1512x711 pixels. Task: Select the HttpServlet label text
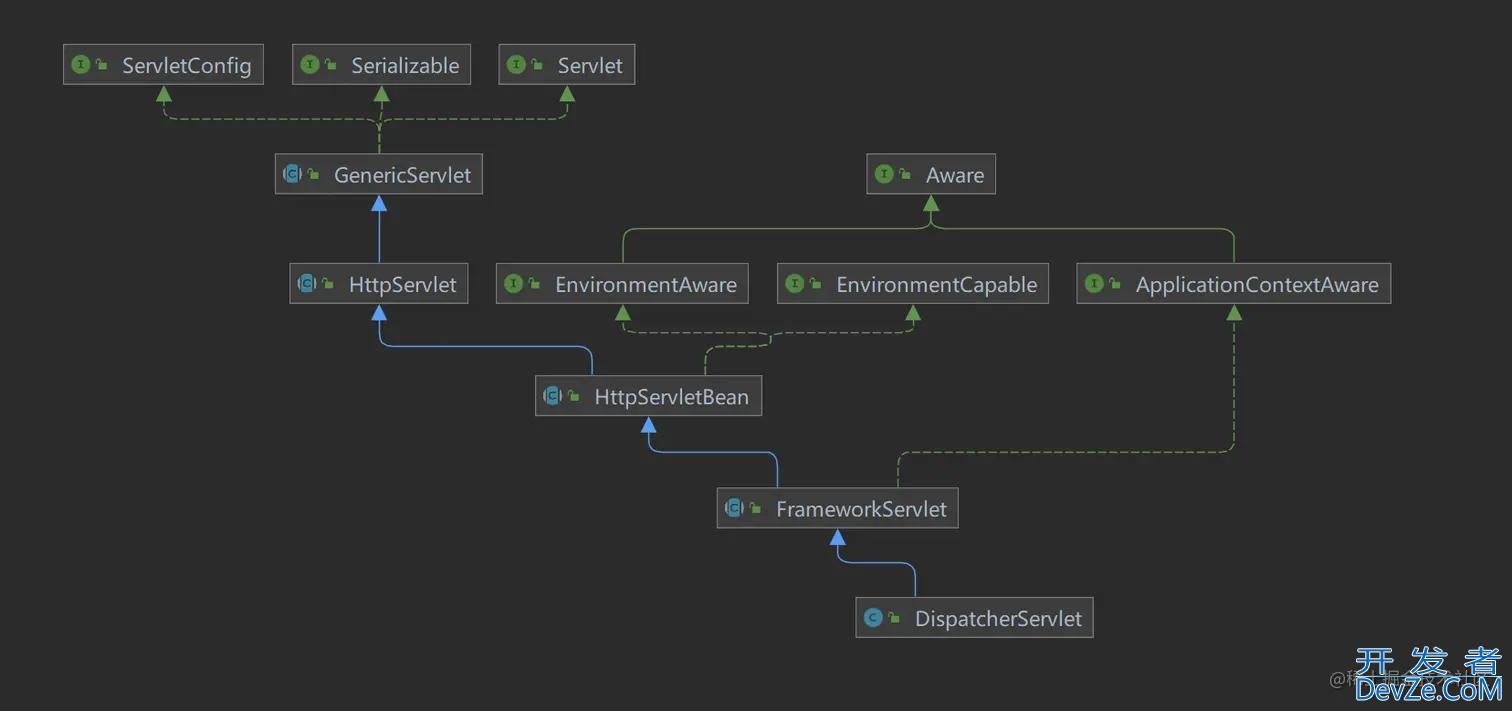tap(402, 285)
